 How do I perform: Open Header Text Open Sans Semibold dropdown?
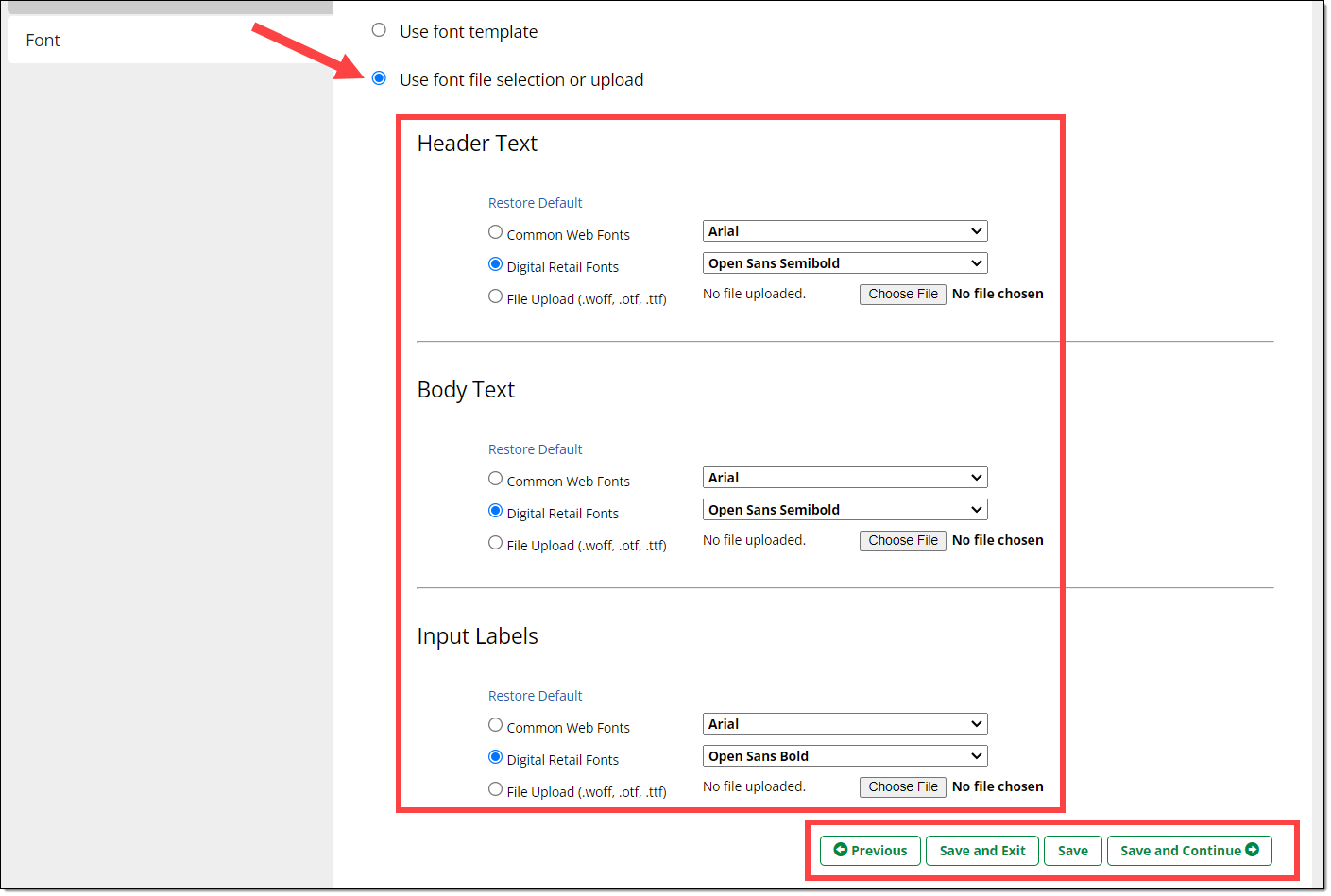(845, 263)
